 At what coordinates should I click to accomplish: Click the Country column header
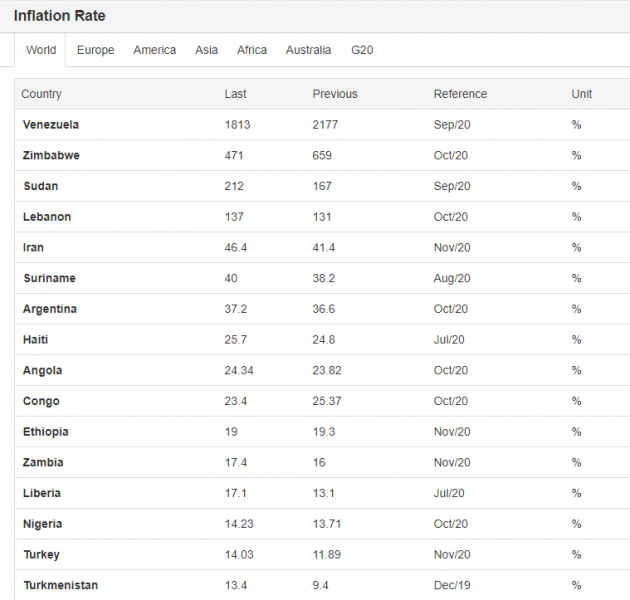[41, 94]
